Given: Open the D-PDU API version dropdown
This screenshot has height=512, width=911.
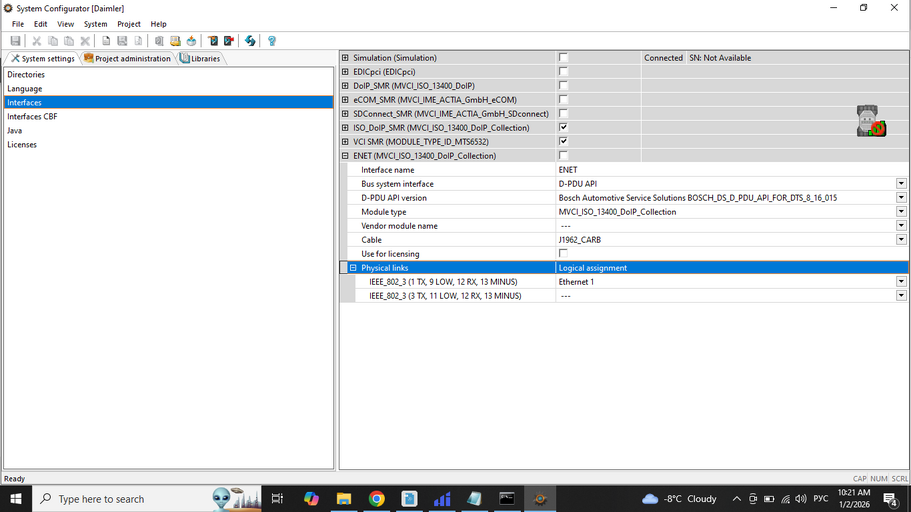Looking at the screenshot, I should [901, 198].
